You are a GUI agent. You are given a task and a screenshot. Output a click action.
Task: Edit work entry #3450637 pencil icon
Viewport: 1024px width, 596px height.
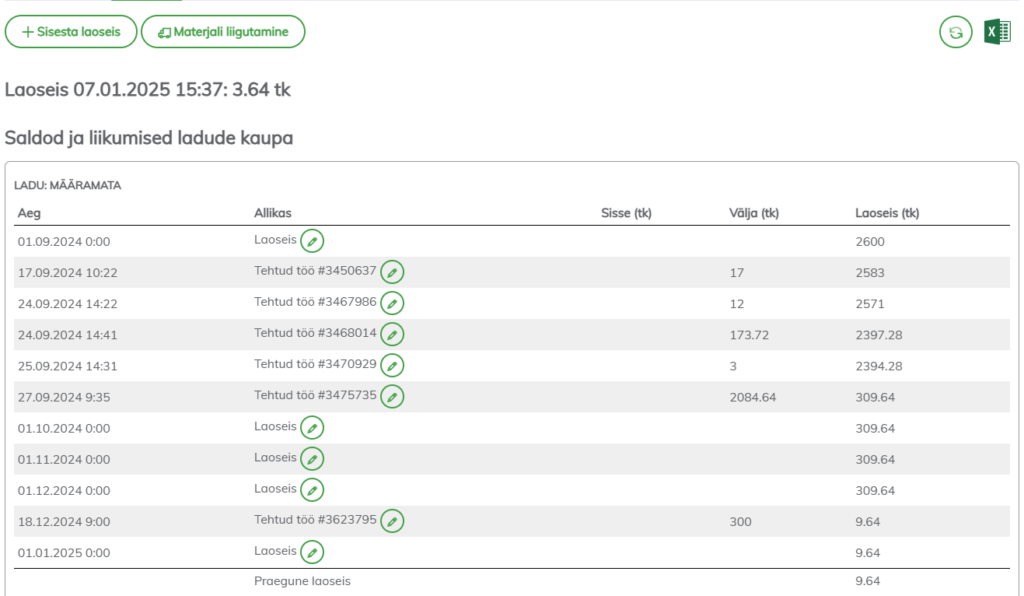pos(393,272)
